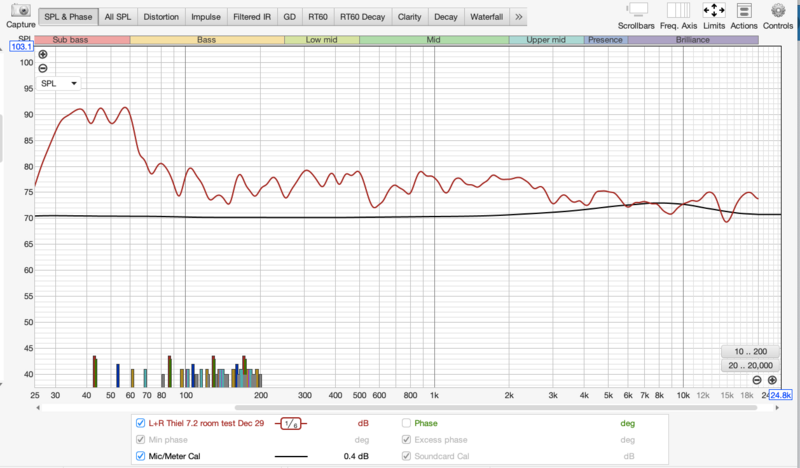Open the SPL axis dropdown
Screen dimensions: 800x468
point(59,84)
